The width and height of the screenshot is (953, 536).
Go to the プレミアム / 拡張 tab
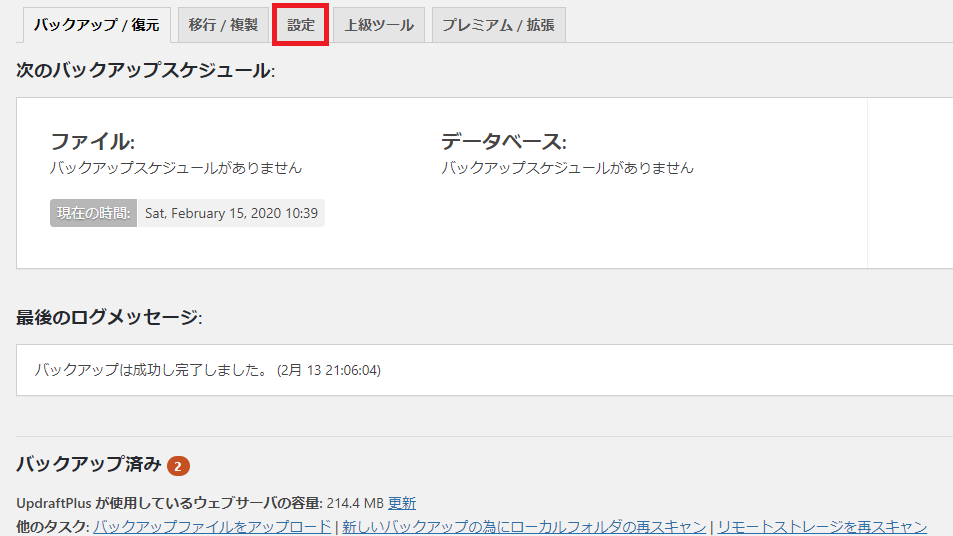[498, 25]
